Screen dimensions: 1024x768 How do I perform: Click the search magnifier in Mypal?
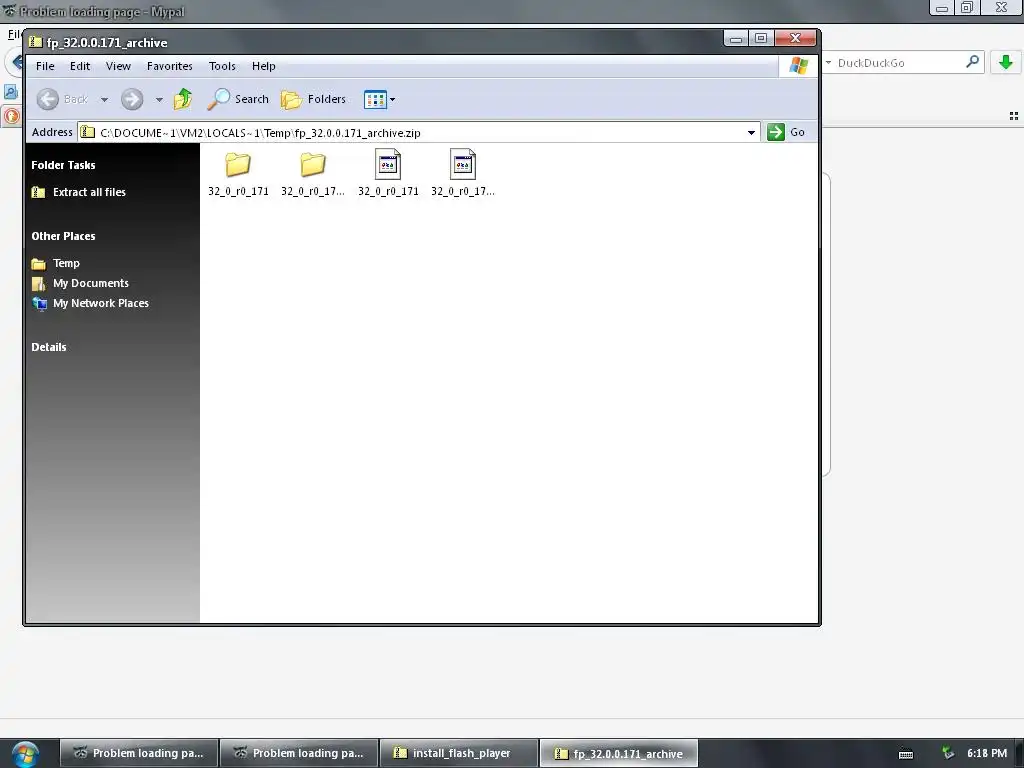pos(972,62)
